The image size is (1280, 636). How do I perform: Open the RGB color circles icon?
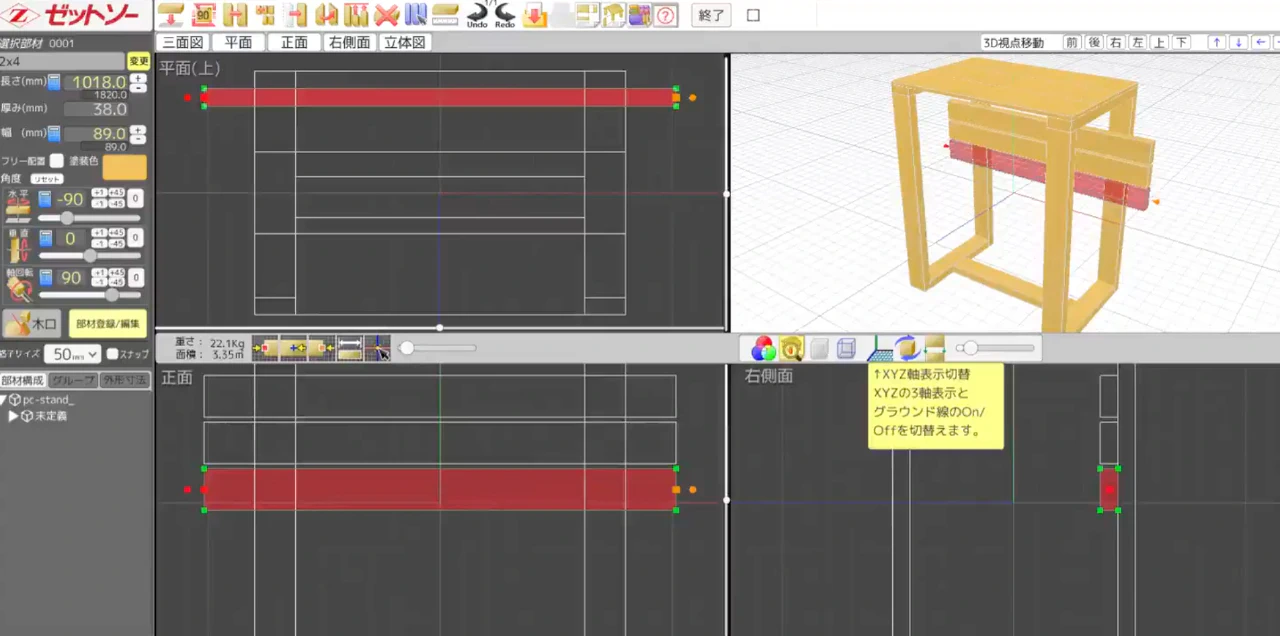[763, 348]
